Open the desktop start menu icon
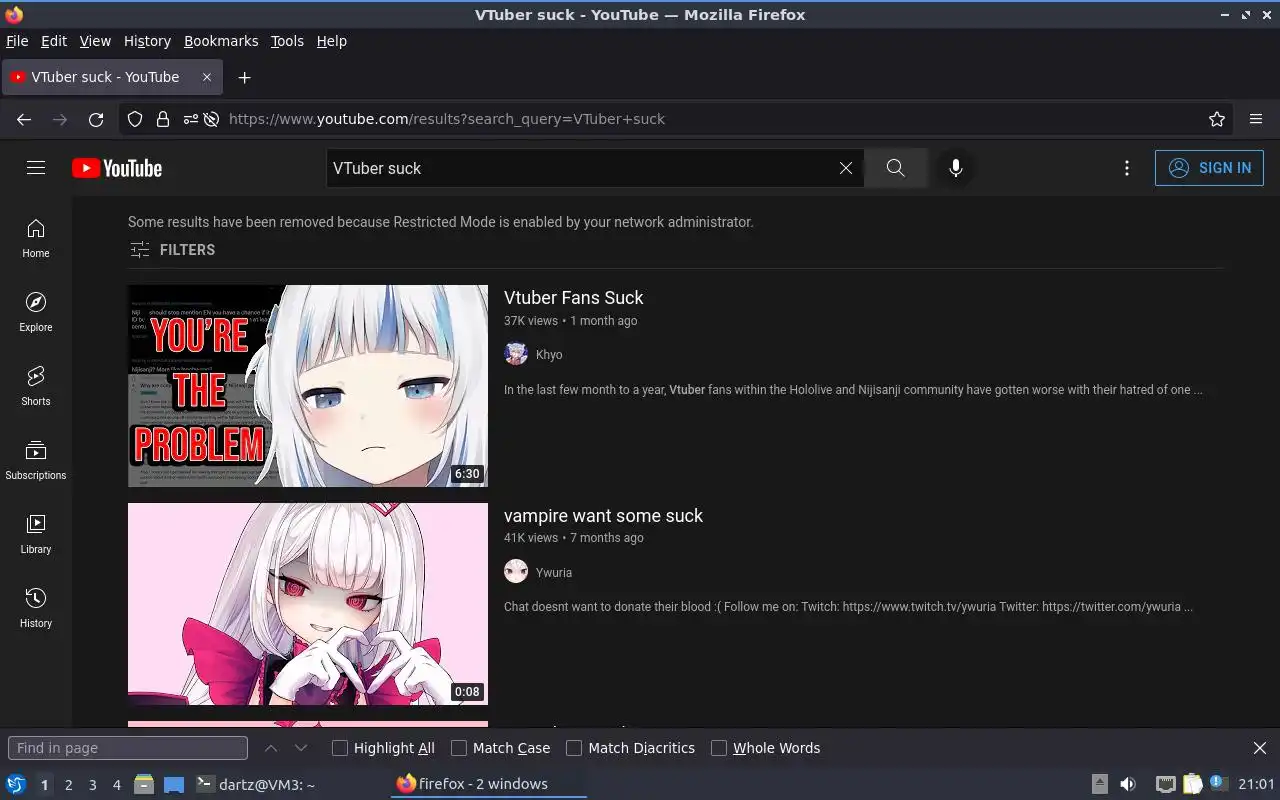This screenshot has width=1280, height=800. 16,784
